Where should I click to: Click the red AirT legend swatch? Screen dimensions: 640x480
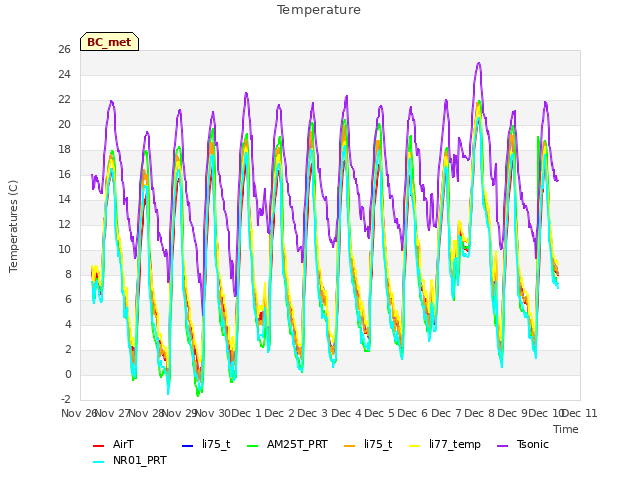pyautogui.click(x=98, y=445)
